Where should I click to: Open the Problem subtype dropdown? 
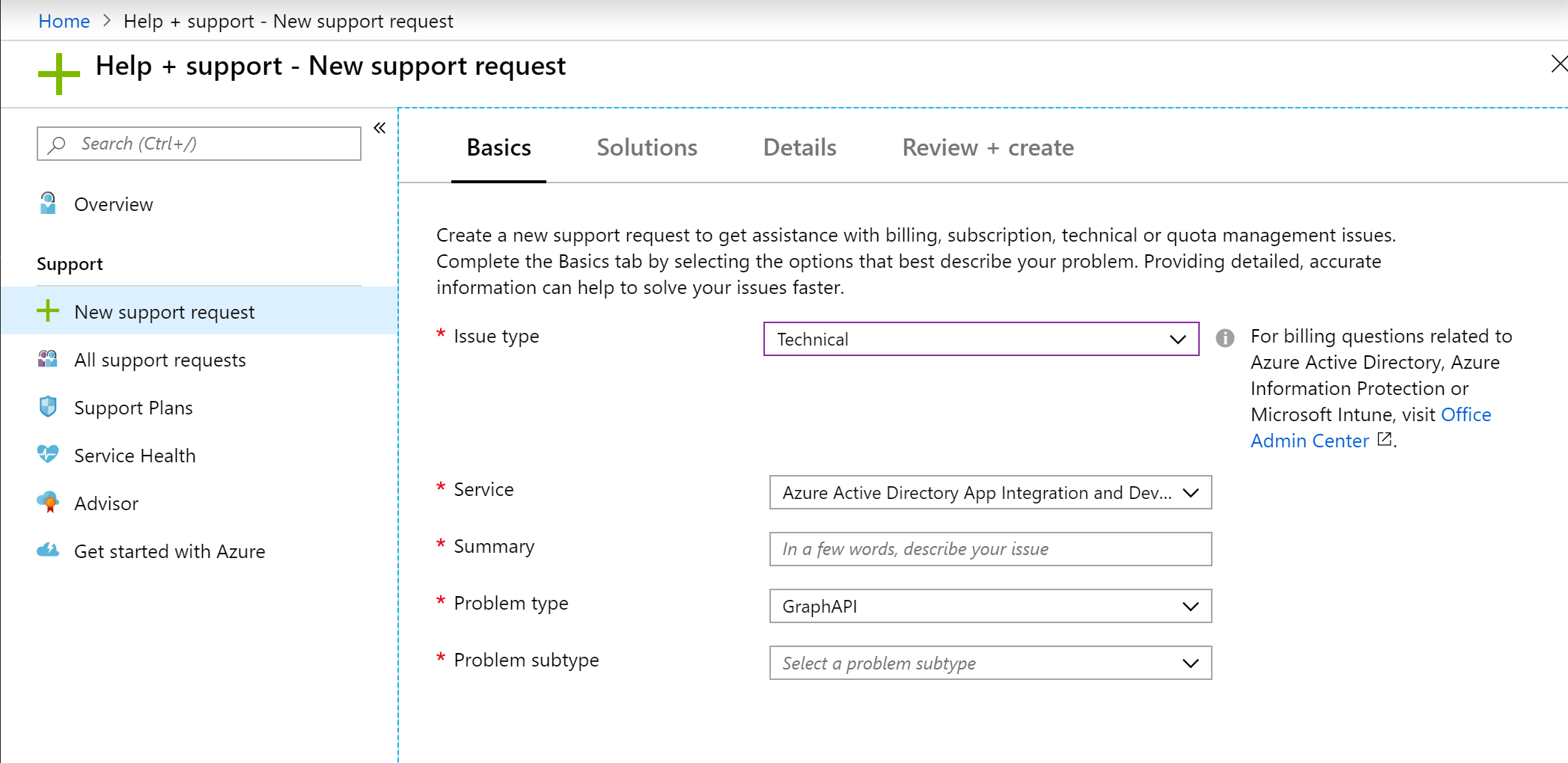[x=989, y=663]
